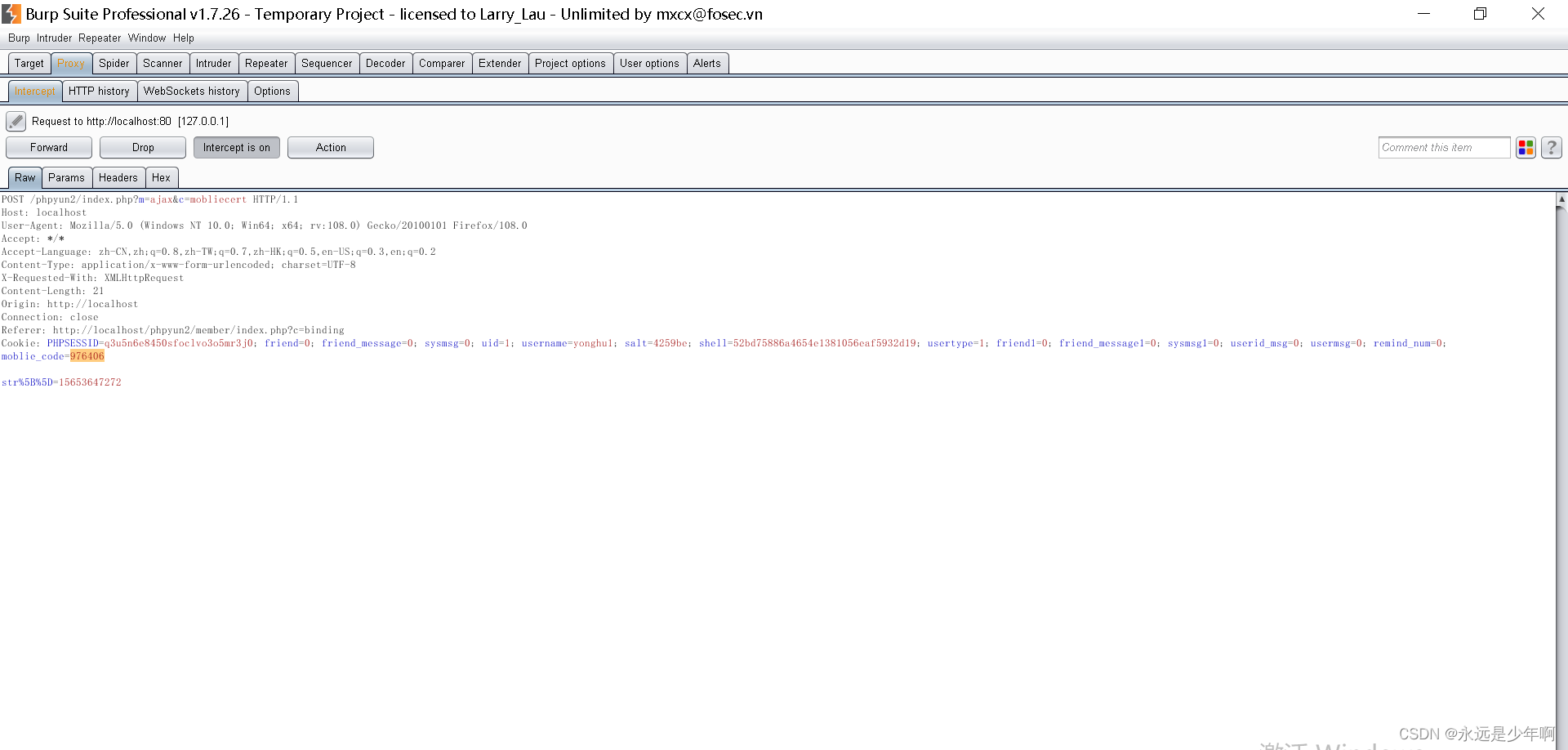Viewport: 1568px width, 750px height.
Task: Click the PHPSESSID cookie value
Action: (x=178, y=343)
